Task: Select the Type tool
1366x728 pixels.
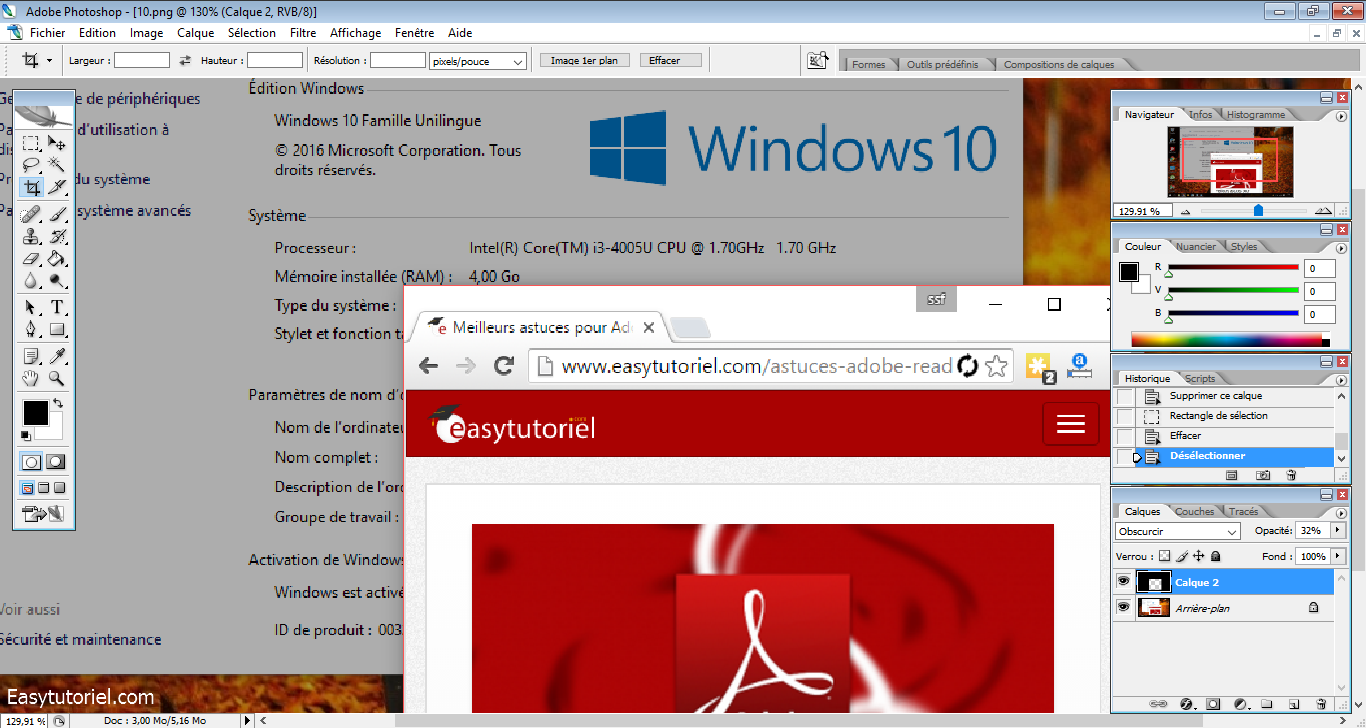Action: click(x=57, y=307)
